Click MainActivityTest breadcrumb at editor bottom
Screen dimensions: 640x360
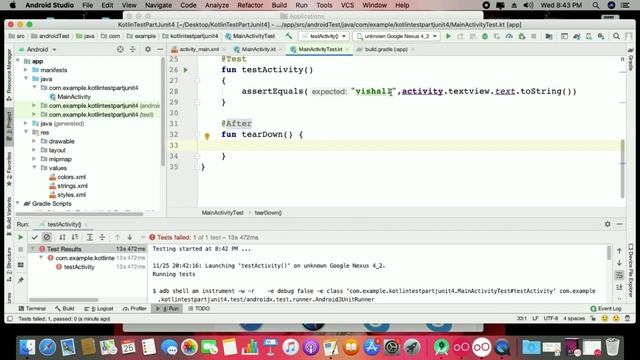click(x=222, y=213)
